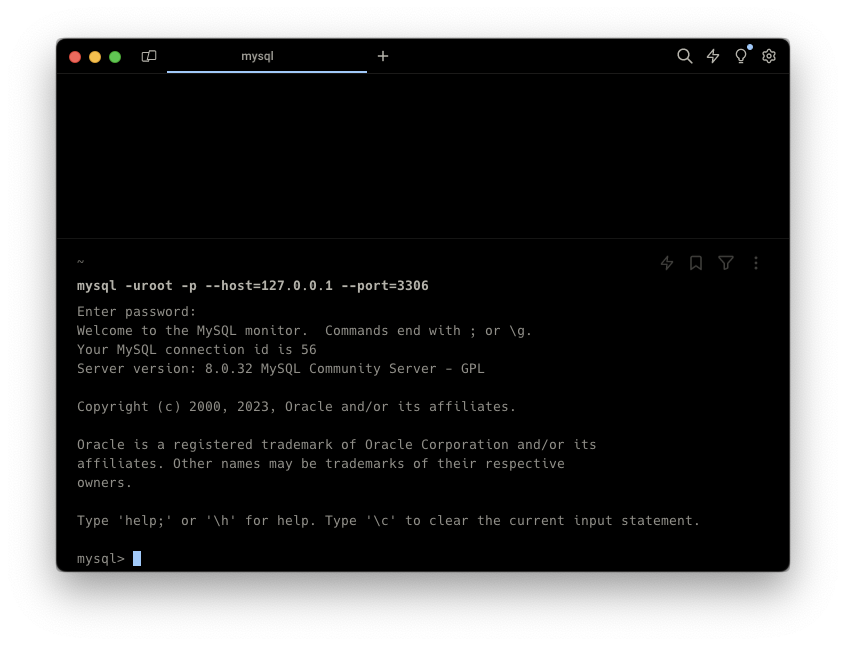
Task: Filter the block output with the funnel icon
Action: coord(726,263)
